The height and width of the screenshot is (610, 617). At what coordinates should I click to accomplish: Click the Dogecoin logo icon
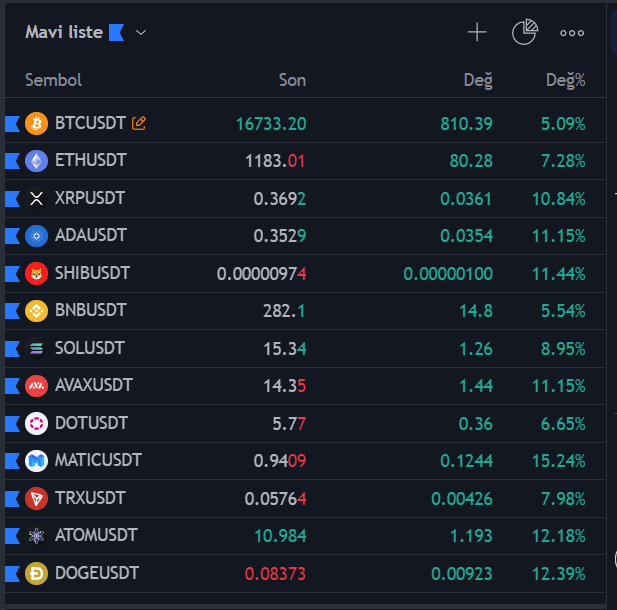coord(37,574)
